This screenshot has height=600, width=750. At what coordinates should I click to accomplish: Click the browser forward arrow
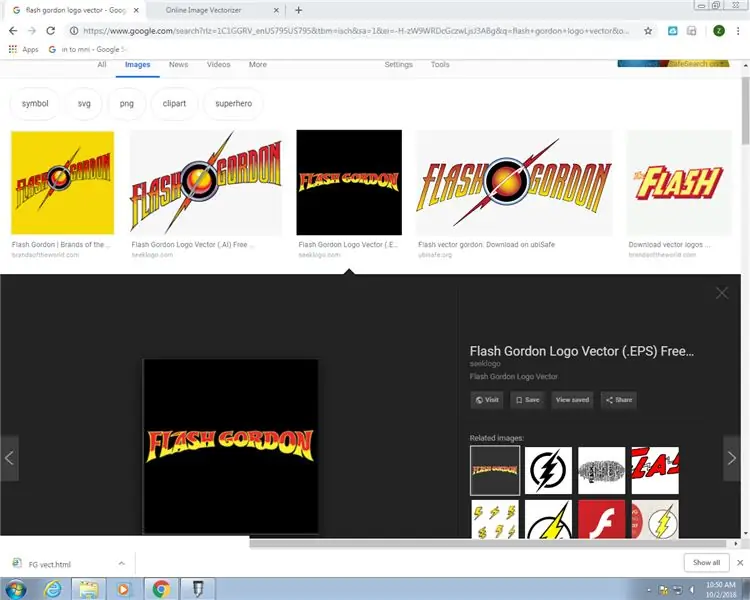[x=32, y=31]
